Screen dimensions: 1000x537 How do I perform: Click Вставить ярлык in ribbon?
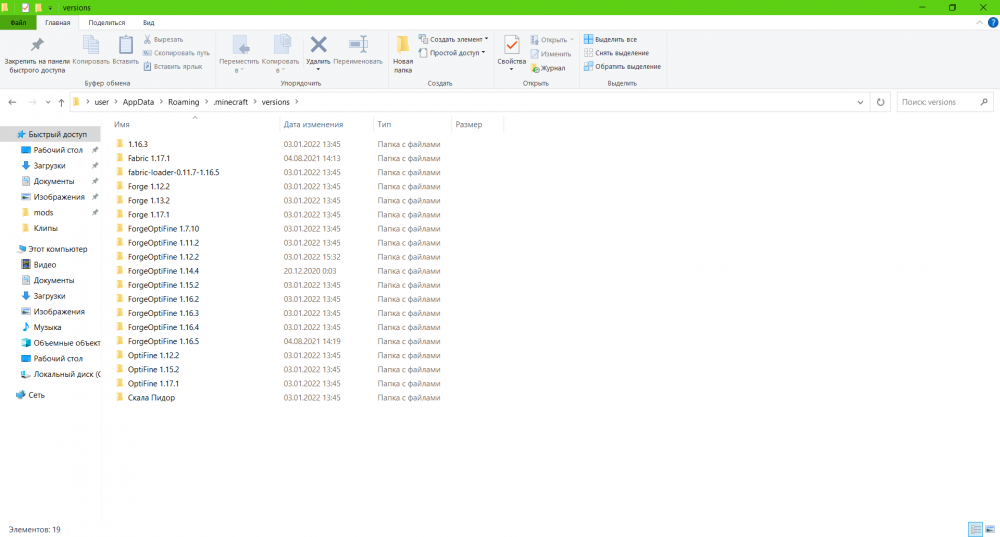[173, 66]
